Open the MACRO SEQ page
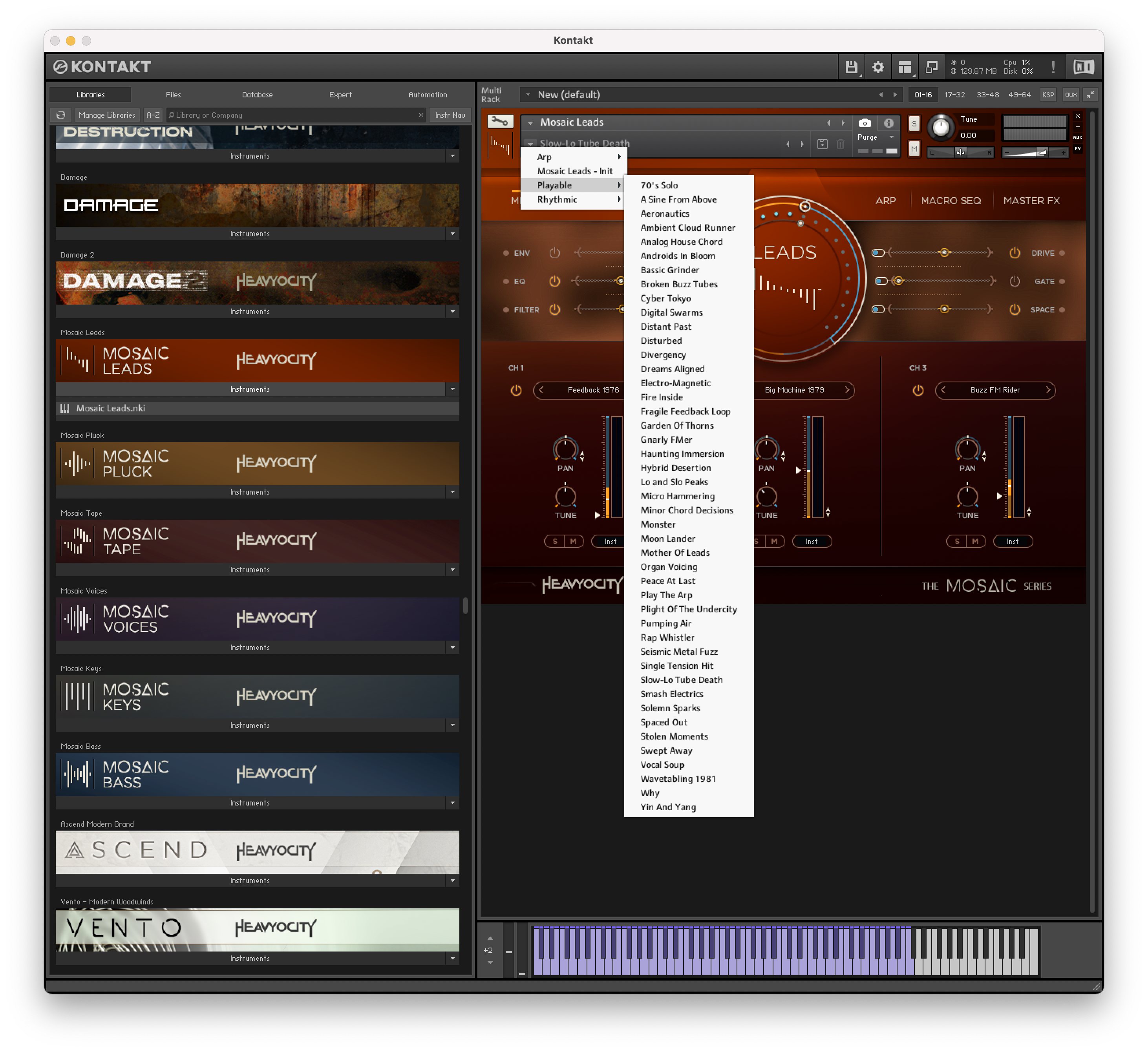The height and width of the screenshot is (1052, 1148). 951,200
